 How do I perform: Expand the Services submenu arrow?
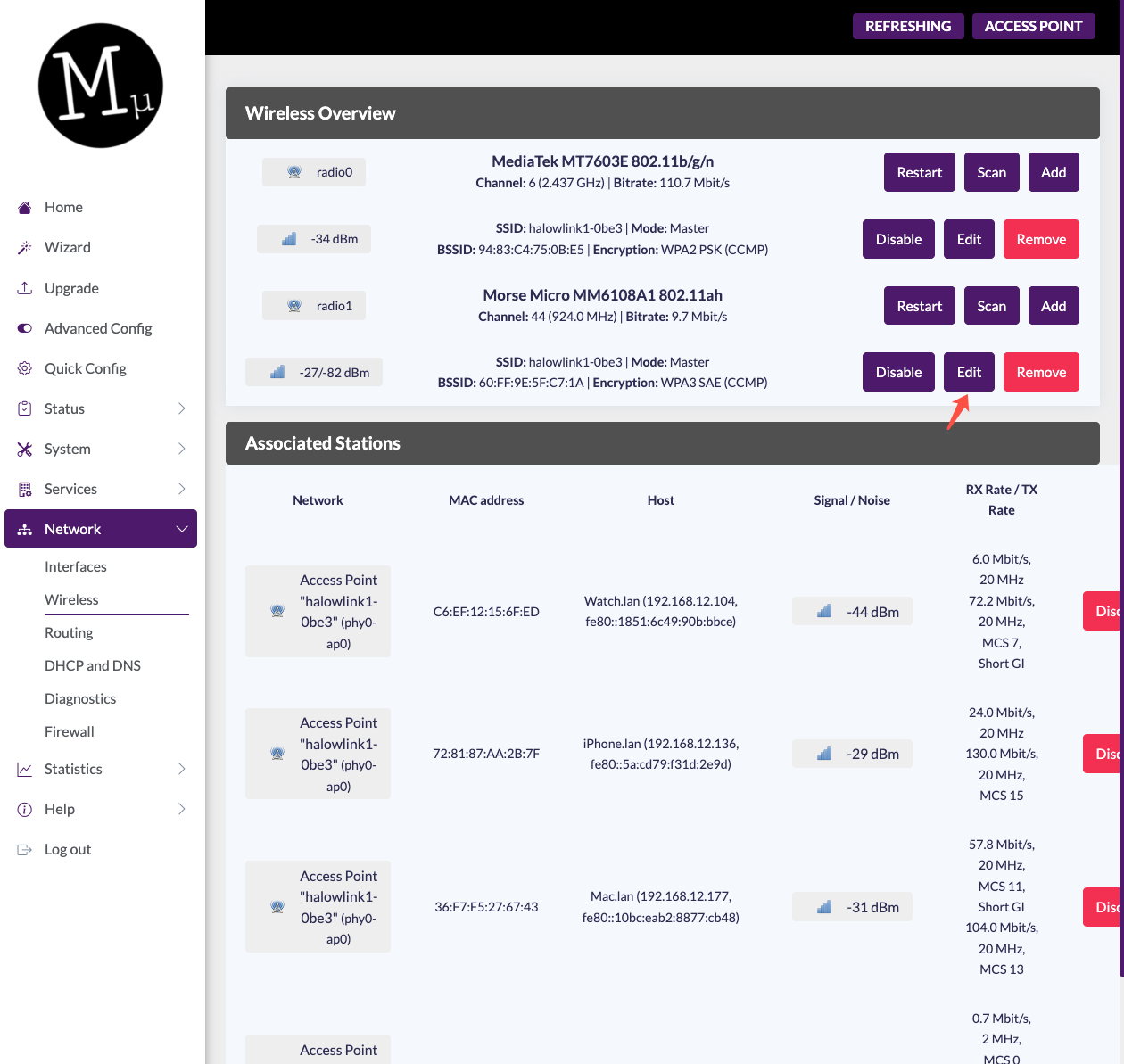(x=182, y=489)
